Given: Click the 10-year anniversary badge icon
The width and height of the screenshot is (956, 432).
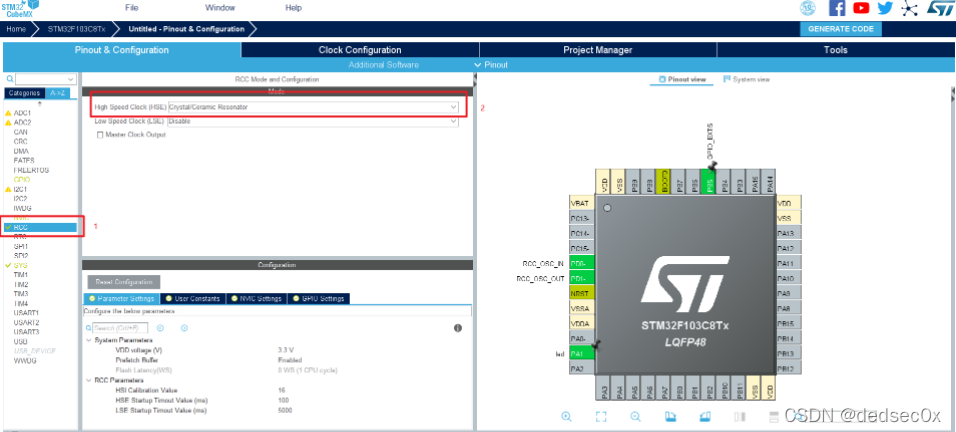Looking at the screenshot, I should point(807,8).
